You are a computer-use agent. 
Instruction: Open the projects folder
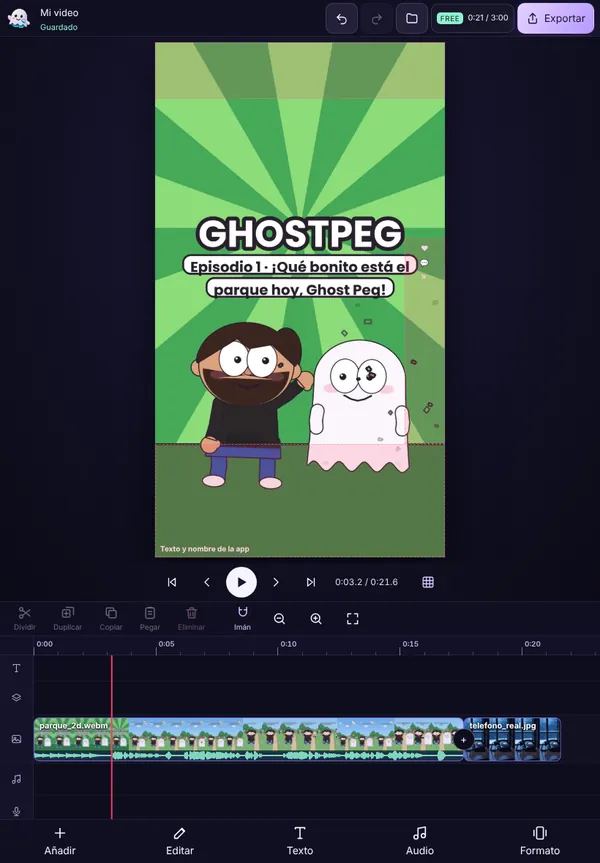click(x=412, y=19)
